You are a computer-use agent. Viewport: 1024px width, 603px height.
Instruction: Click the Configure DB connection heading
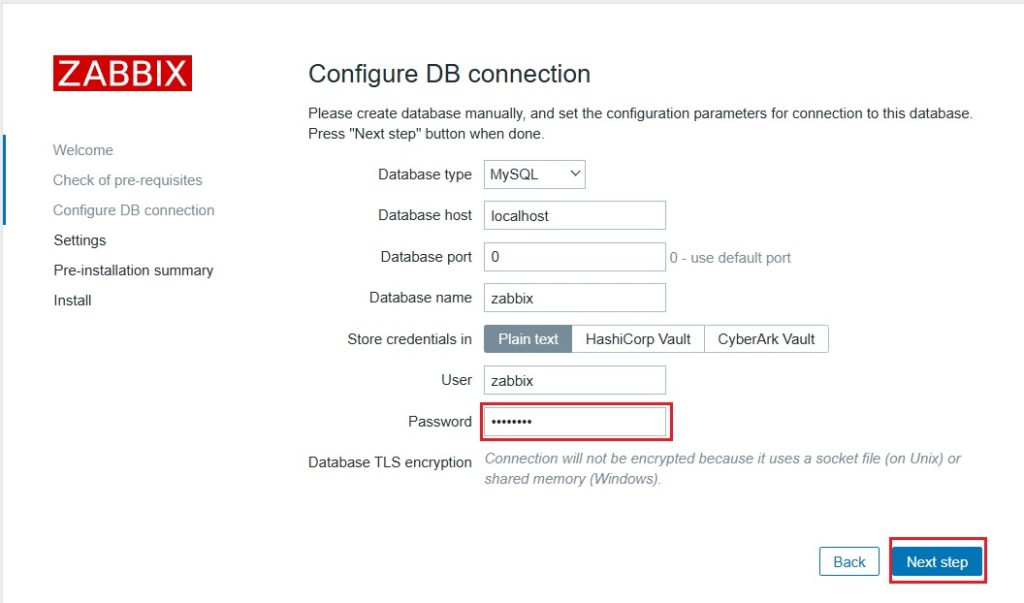[449, 74]
